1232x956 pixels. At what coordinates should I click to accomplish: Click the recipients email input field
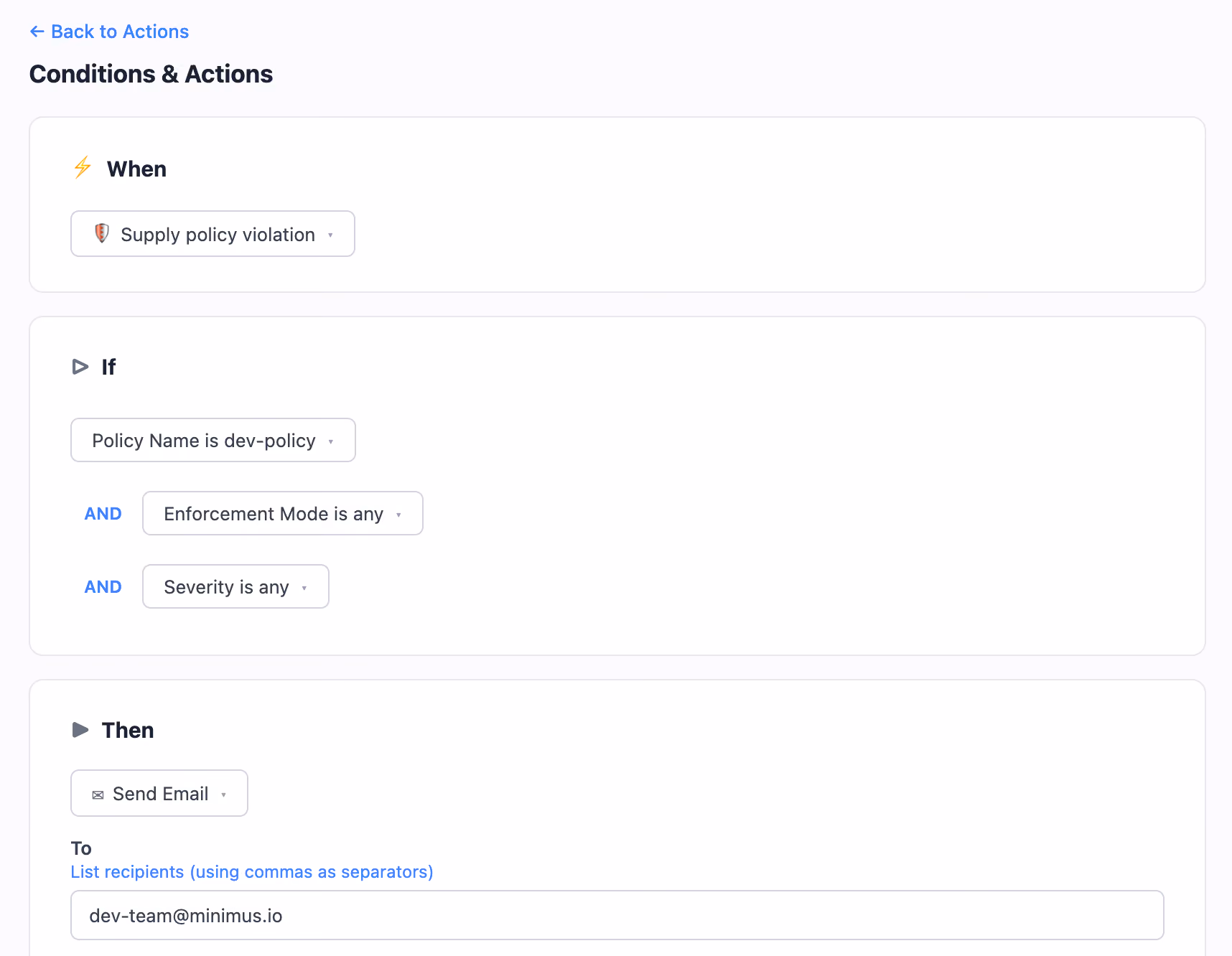617,915
